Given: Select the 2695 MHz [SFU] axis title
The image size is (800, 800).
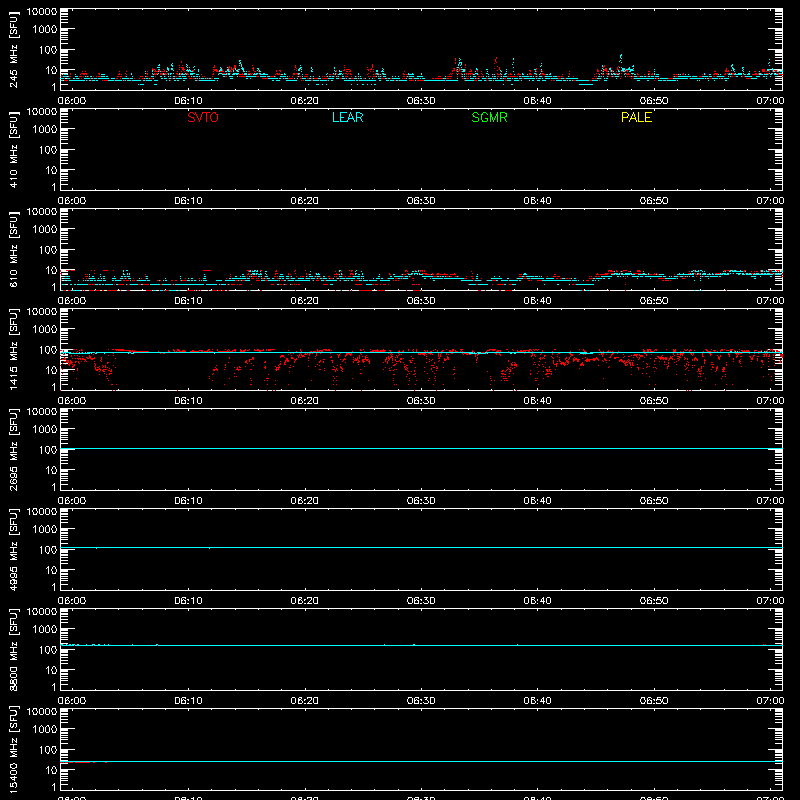Looking at the screenshot, I should tap(14, 449).
